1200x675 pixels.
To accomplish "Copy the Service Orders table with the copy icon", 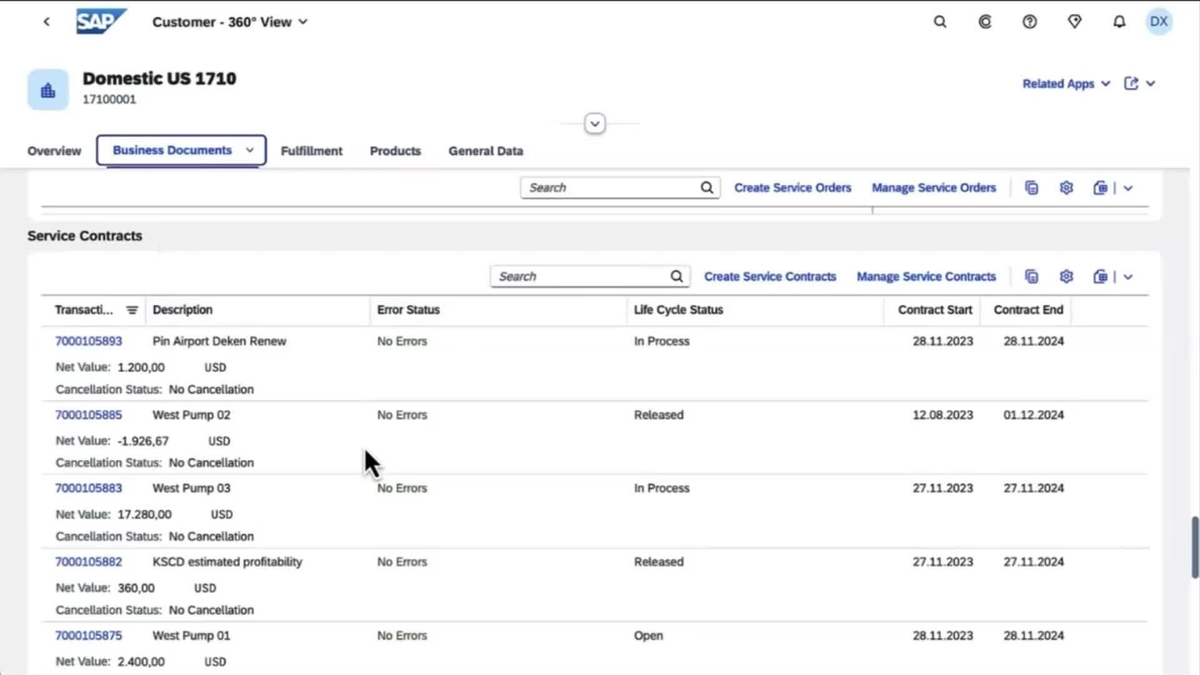I will tap(1032, 188).
